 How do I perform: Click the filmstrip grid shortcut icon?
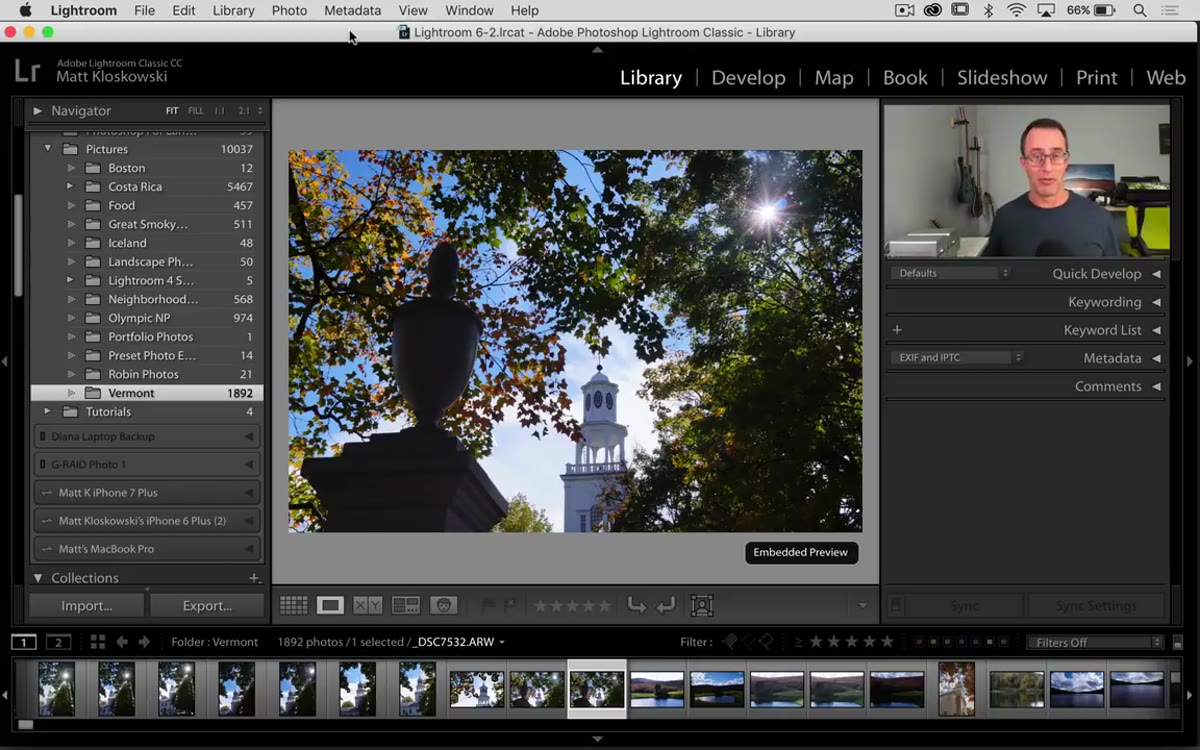98,642
